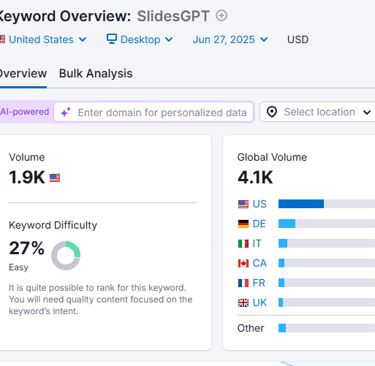The image size is (375, 366).
Task: Switch to the Bulk Analysis tab
Action: point(96,73)
